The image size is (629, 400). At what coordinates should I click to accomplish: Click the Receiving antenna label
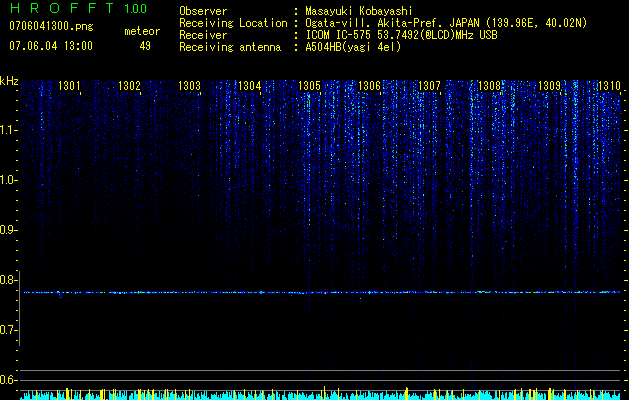[x=230, y=47]
